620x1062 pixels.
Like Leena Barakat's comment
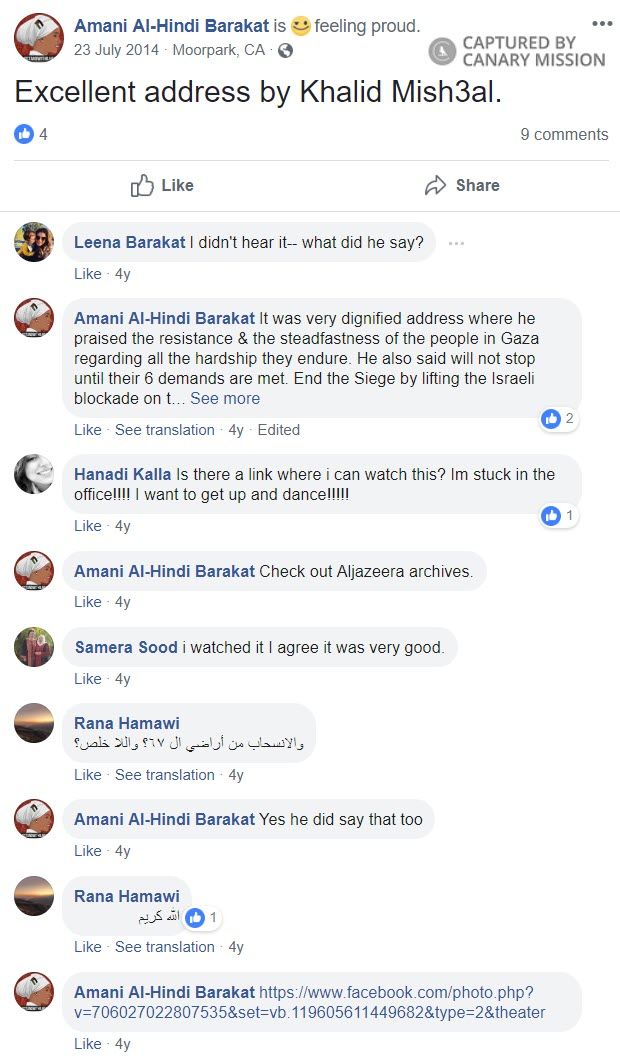[87, 274]
